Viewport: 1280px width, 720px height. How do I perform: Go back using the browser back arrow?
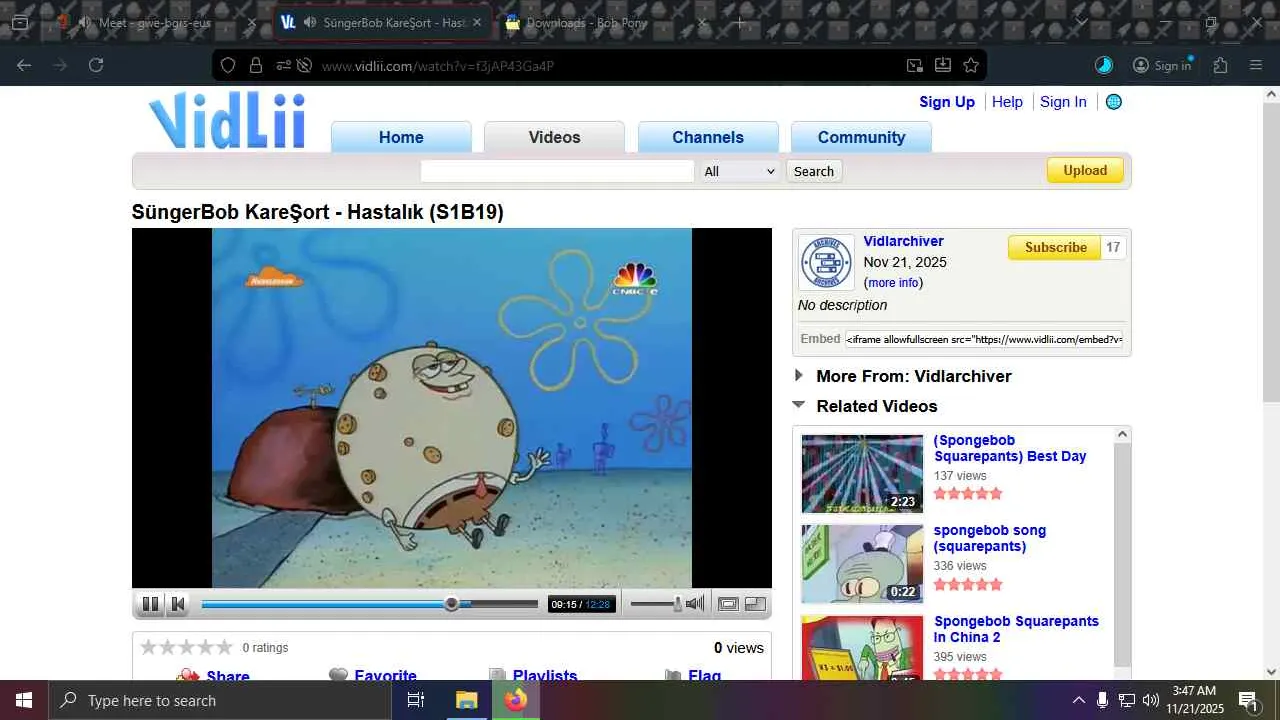(x=24, y=65)
